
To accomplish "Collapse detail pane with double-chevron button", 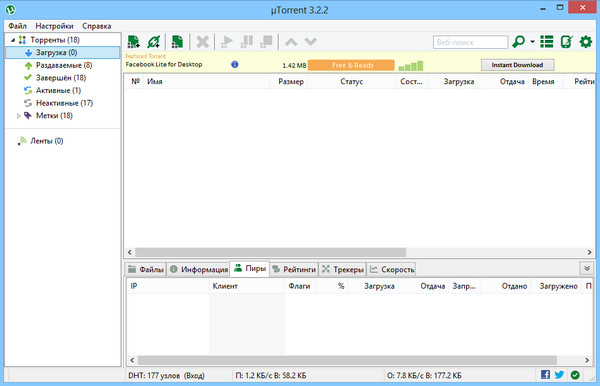I will coord(587,269).
